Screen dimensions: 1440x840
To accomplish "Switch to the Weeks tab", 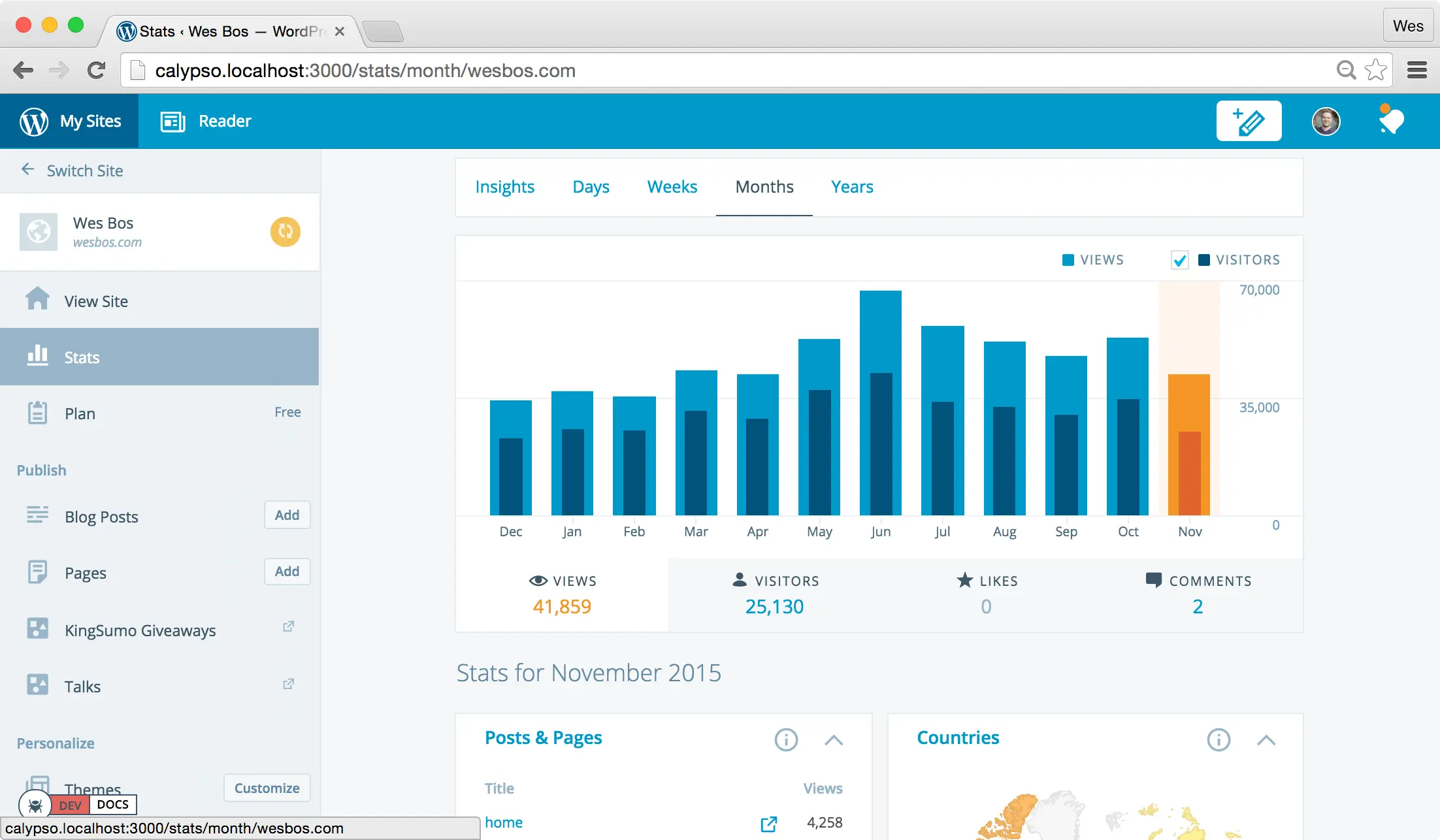I will (672, 187).
